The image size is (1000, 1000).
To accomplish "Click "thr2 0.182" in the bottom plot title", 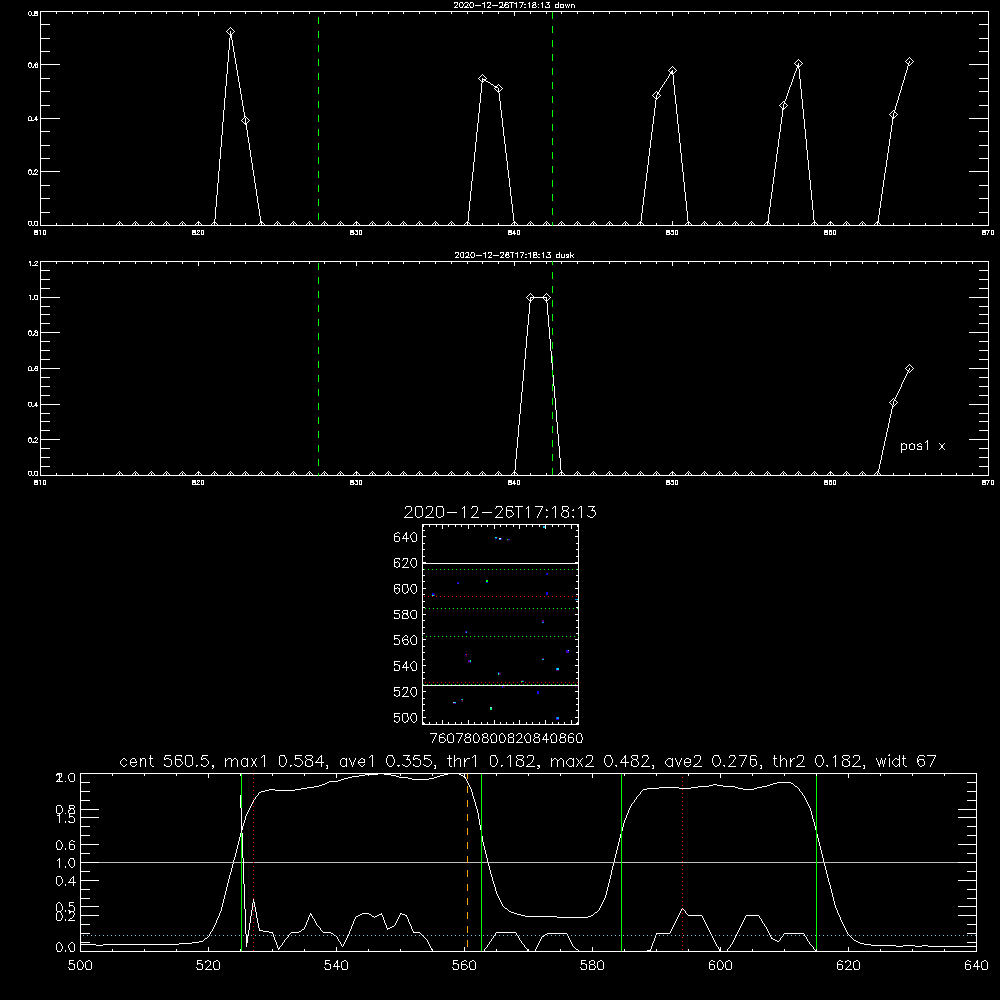I will tap(817, 761).
